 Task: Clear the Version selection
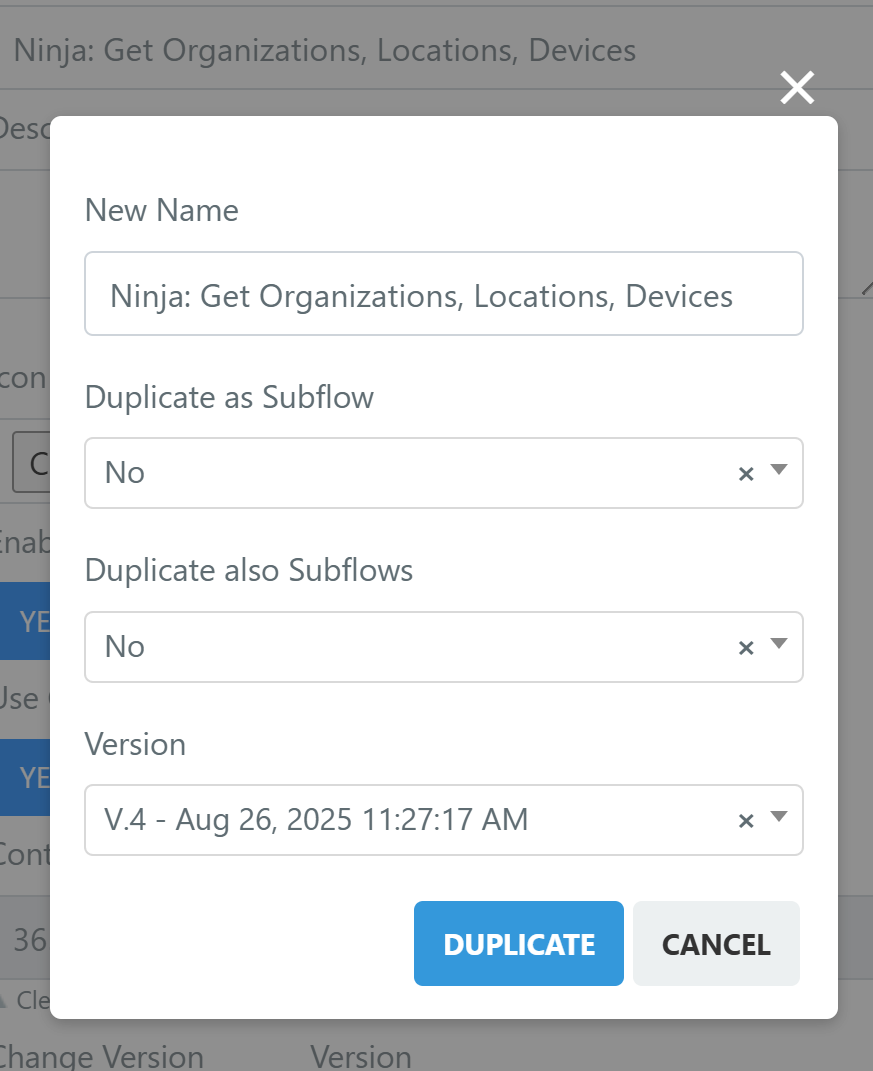point(746,820)
